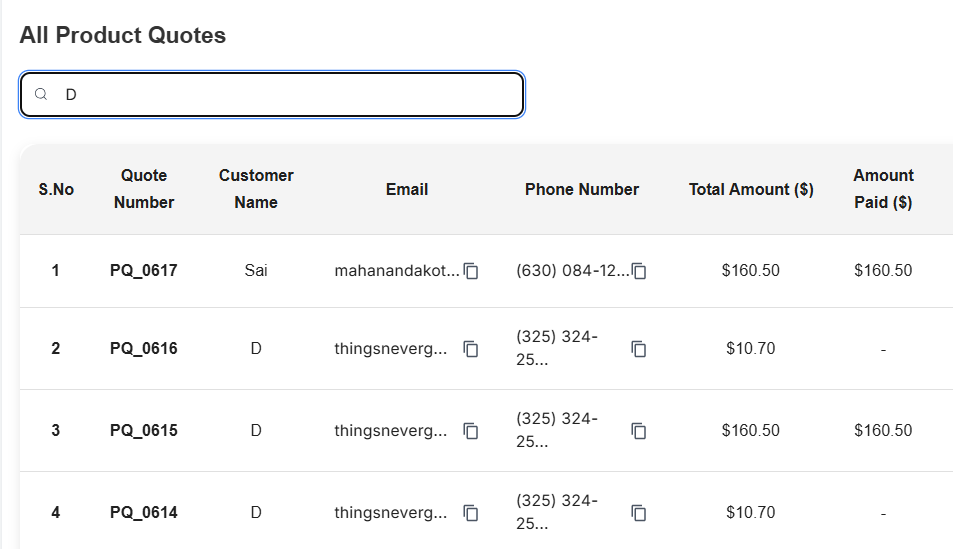Click the Total Amount ($) column header

click(751, 189)
